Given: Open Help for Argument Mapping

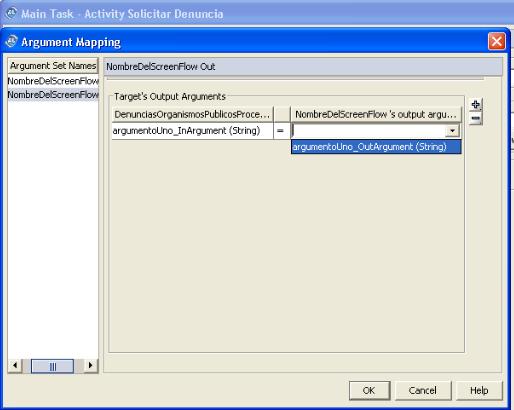Looking at the screenshot, I should [479, 390].
